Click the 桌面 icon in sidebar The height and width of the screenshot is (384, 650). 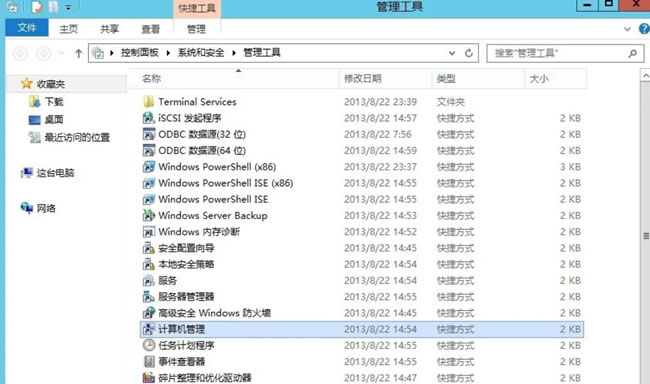tap(35, 120)
